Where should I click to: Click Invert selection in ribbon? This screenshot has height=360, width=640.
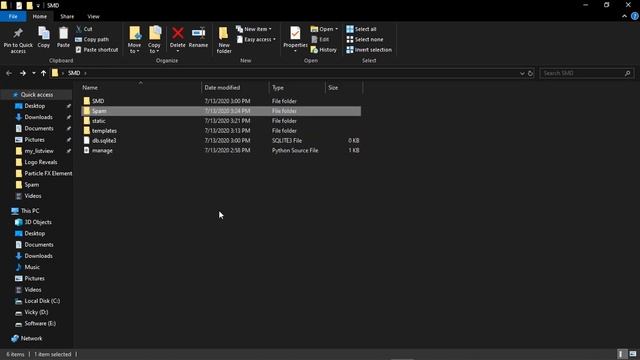(x=369, y=50)
